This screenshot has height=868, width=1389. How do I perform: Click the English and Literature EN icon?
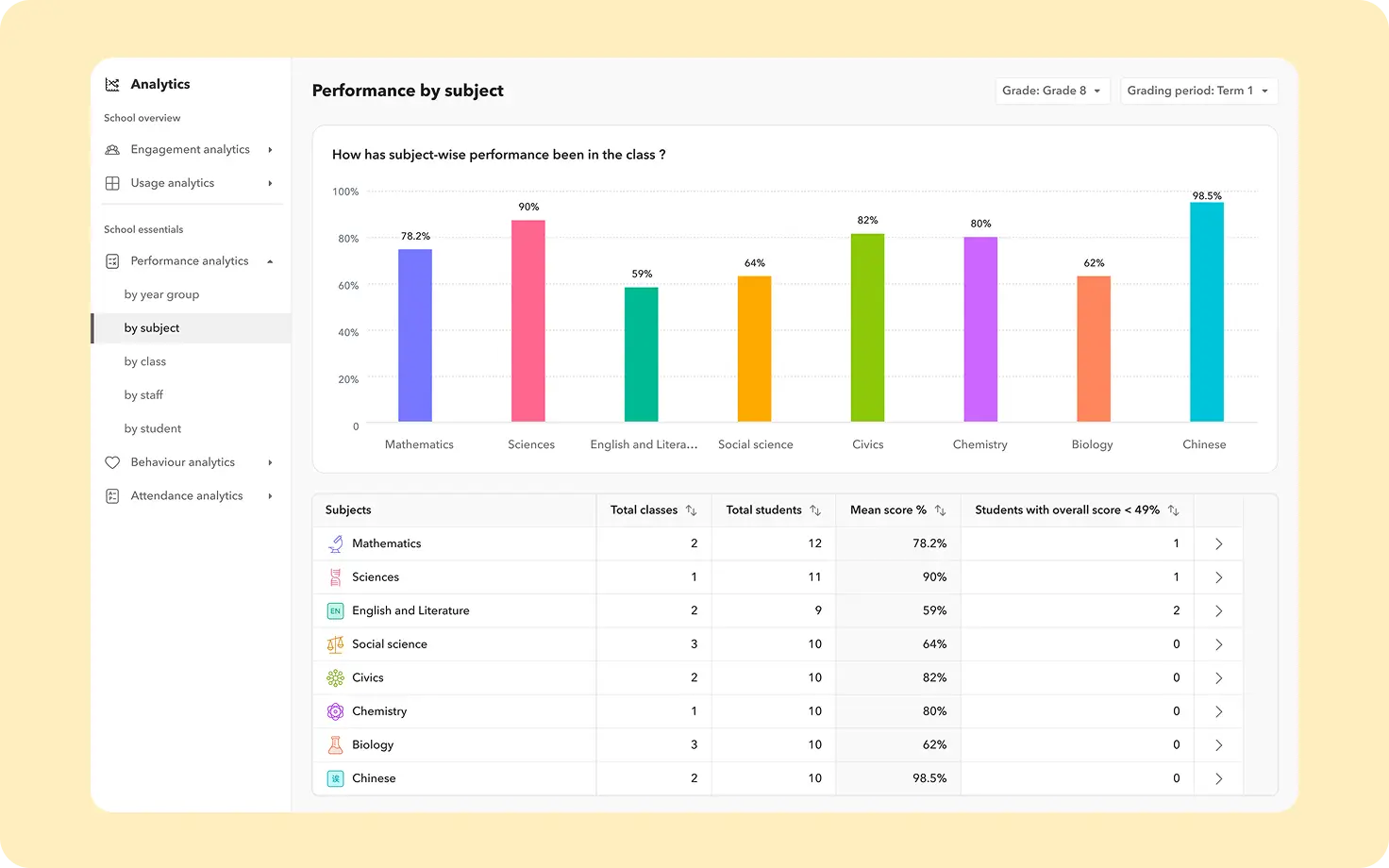[335, 611]
